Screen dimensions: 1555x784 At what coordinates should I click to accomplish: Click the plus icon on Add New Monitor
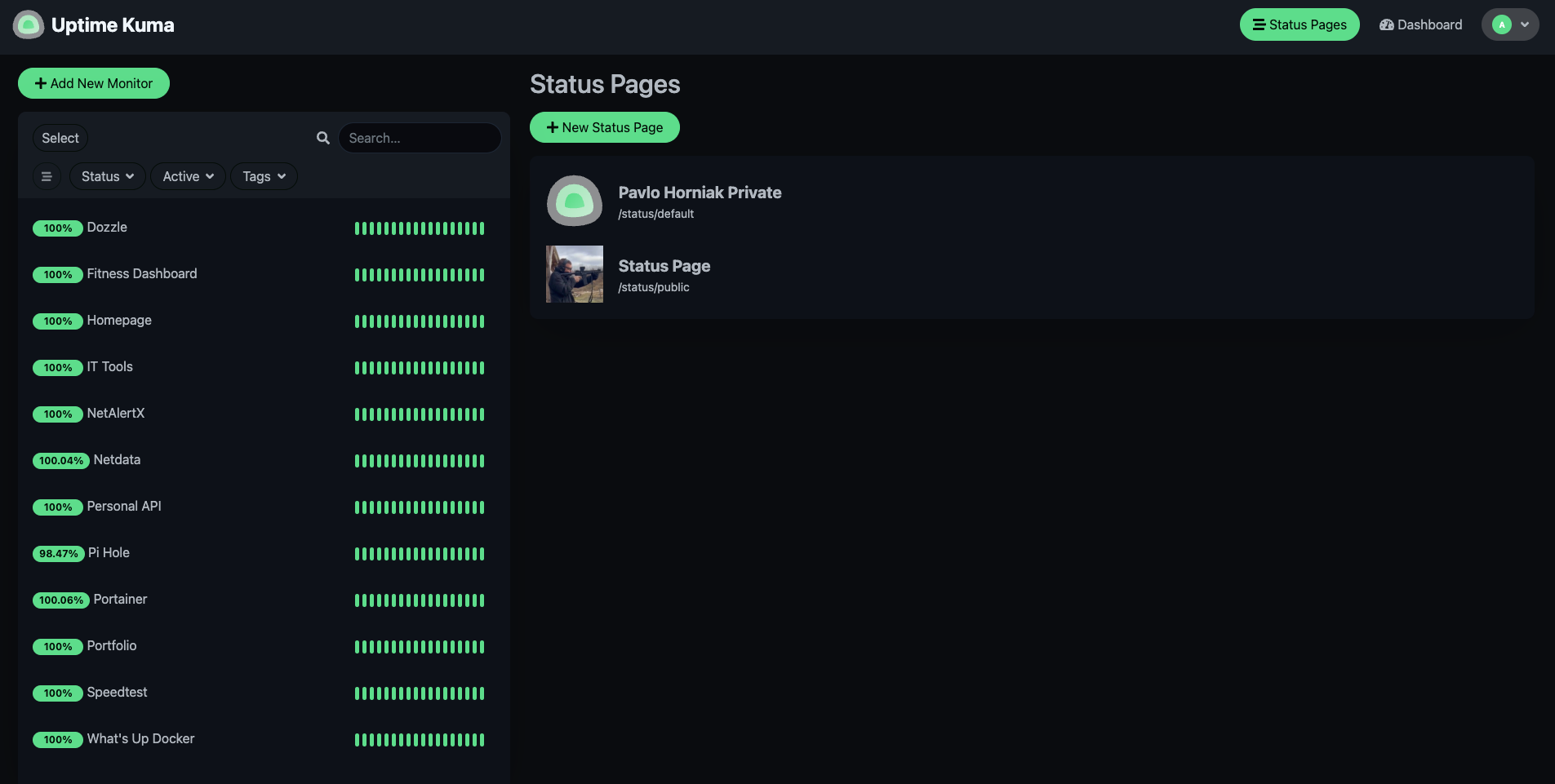point(39,82)
